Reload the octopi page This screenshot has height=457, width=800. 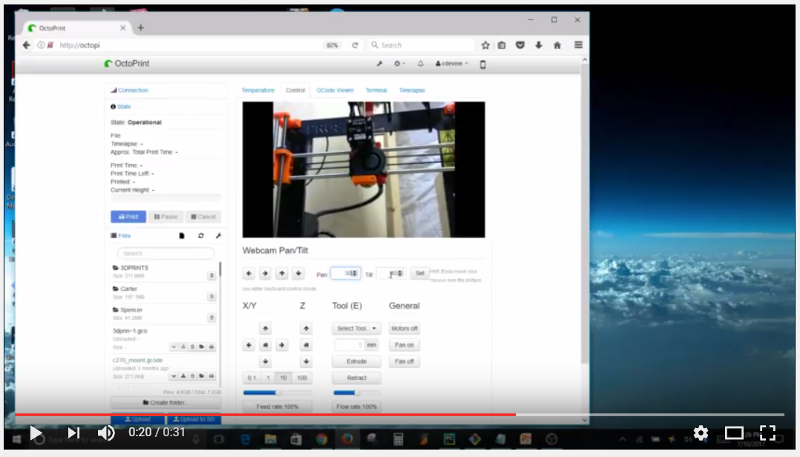tap(355, 45)
